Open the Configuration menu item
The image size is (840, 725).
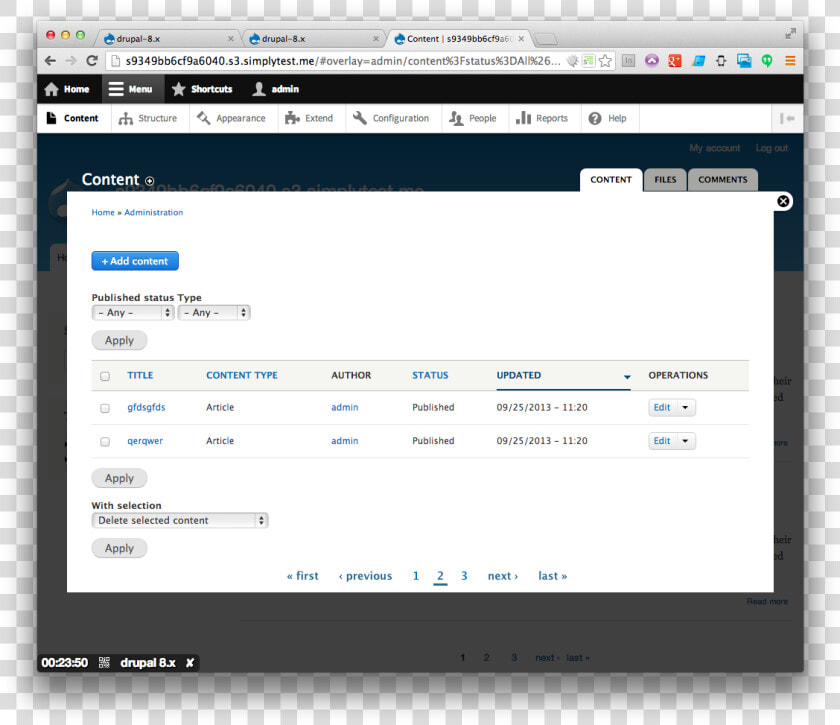pos(391,118)
